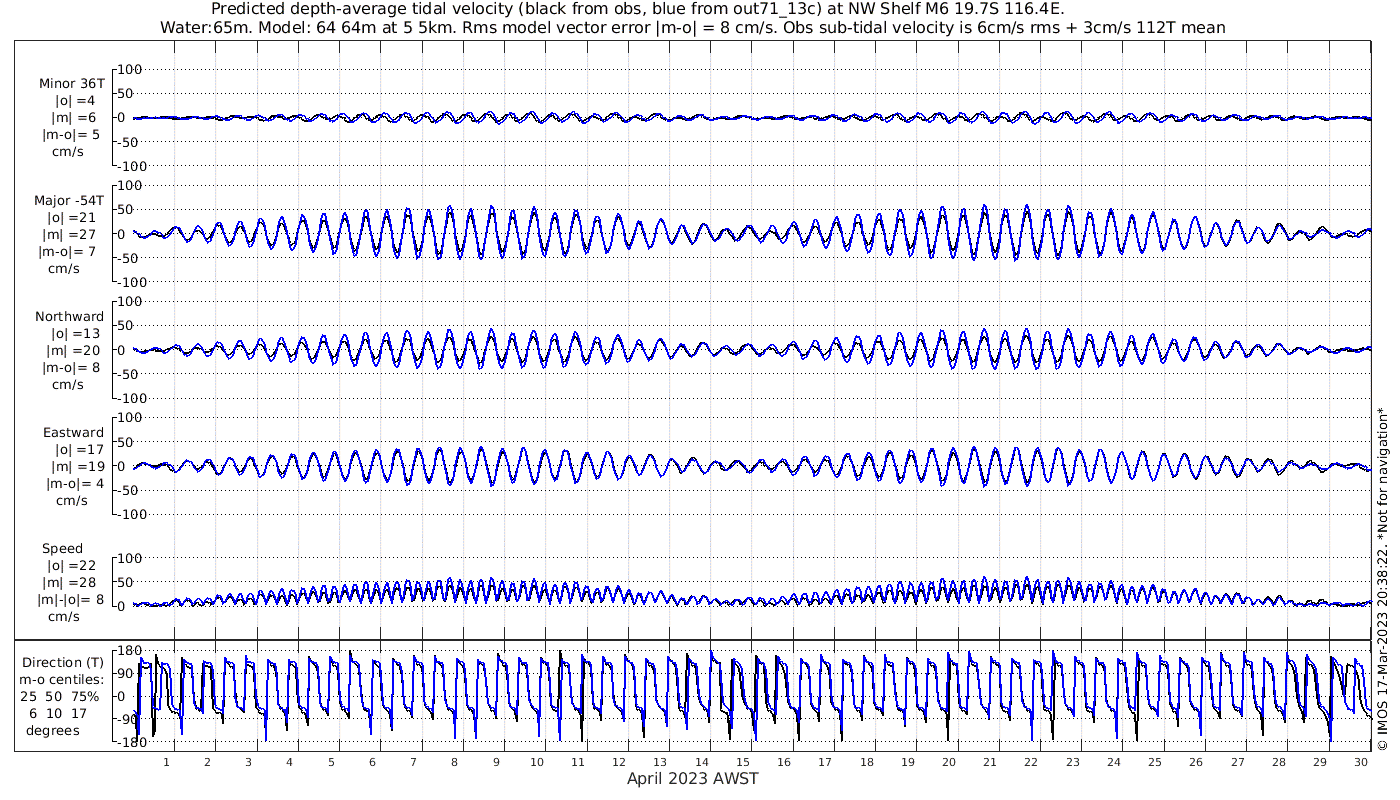Click the "6 10 17" centile values

(58, 713)
